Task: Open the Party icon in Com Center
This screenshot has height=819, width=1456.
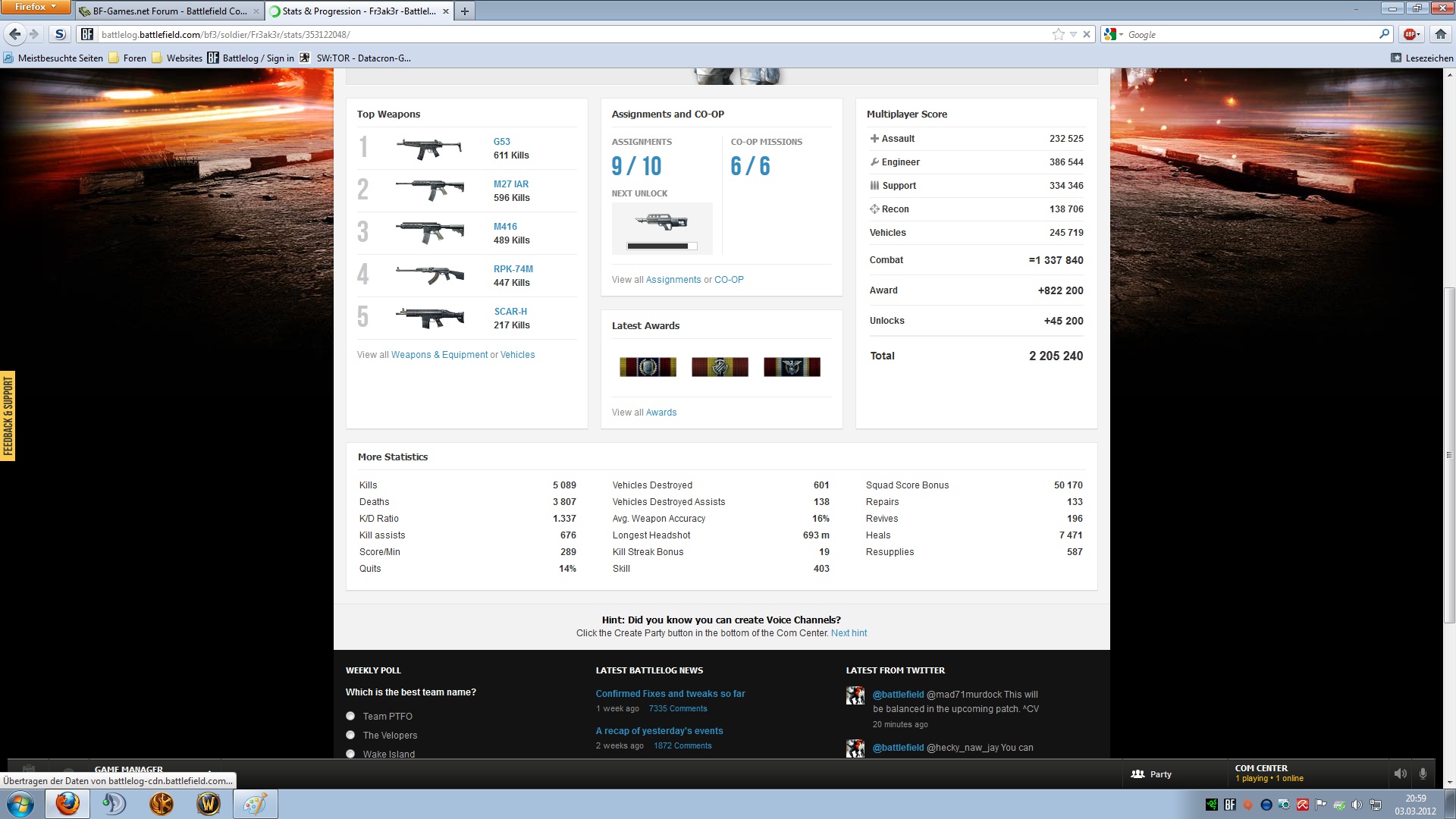Action: (x=1137, y=774)
